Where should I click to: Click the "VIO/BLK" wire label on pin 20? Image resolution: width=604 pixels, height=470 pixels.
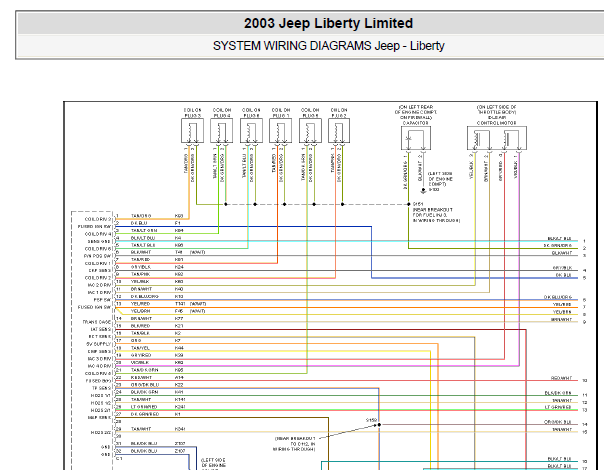point(140,363)
